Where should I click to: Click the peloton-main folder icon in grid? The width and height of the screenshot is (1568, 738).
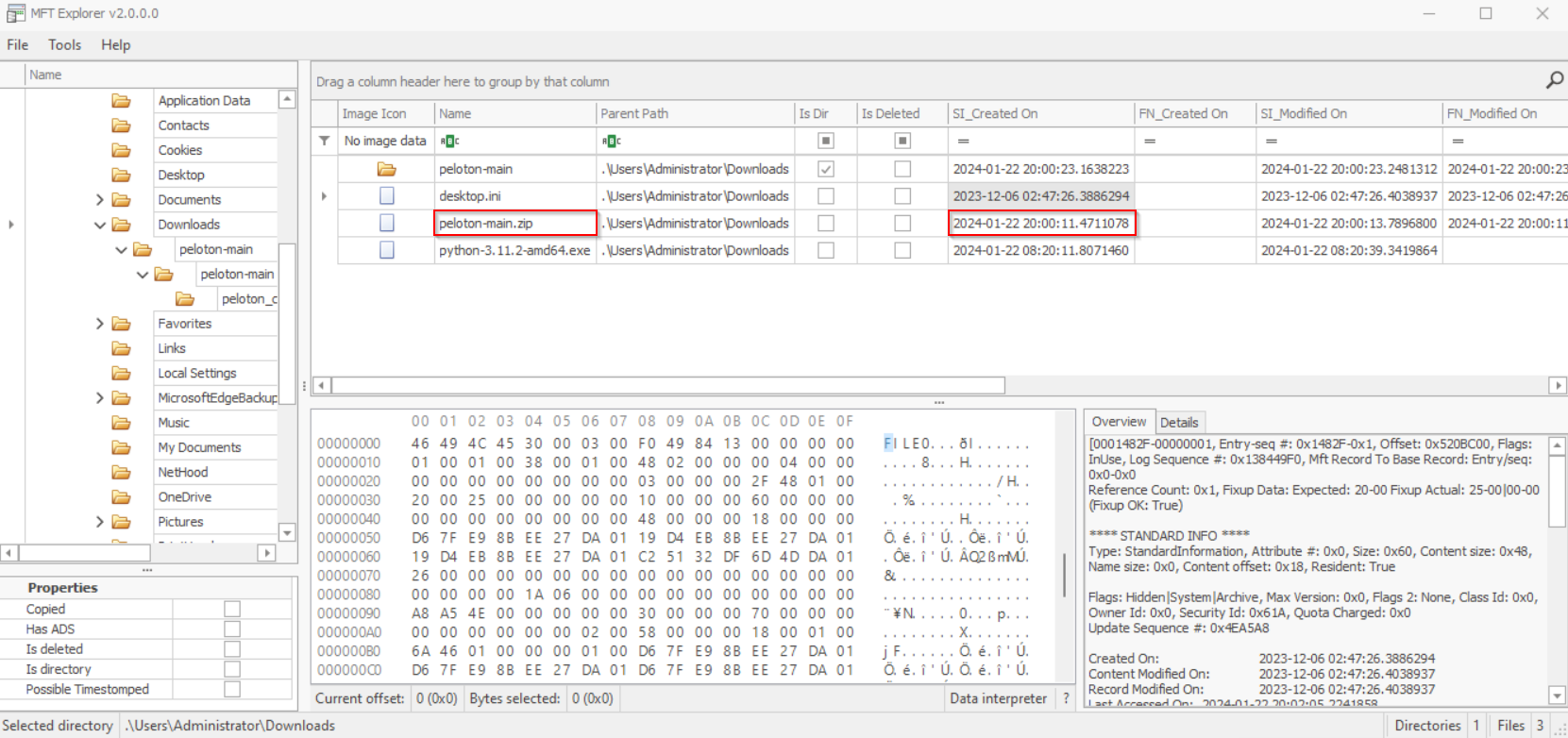tap(386, 169)
